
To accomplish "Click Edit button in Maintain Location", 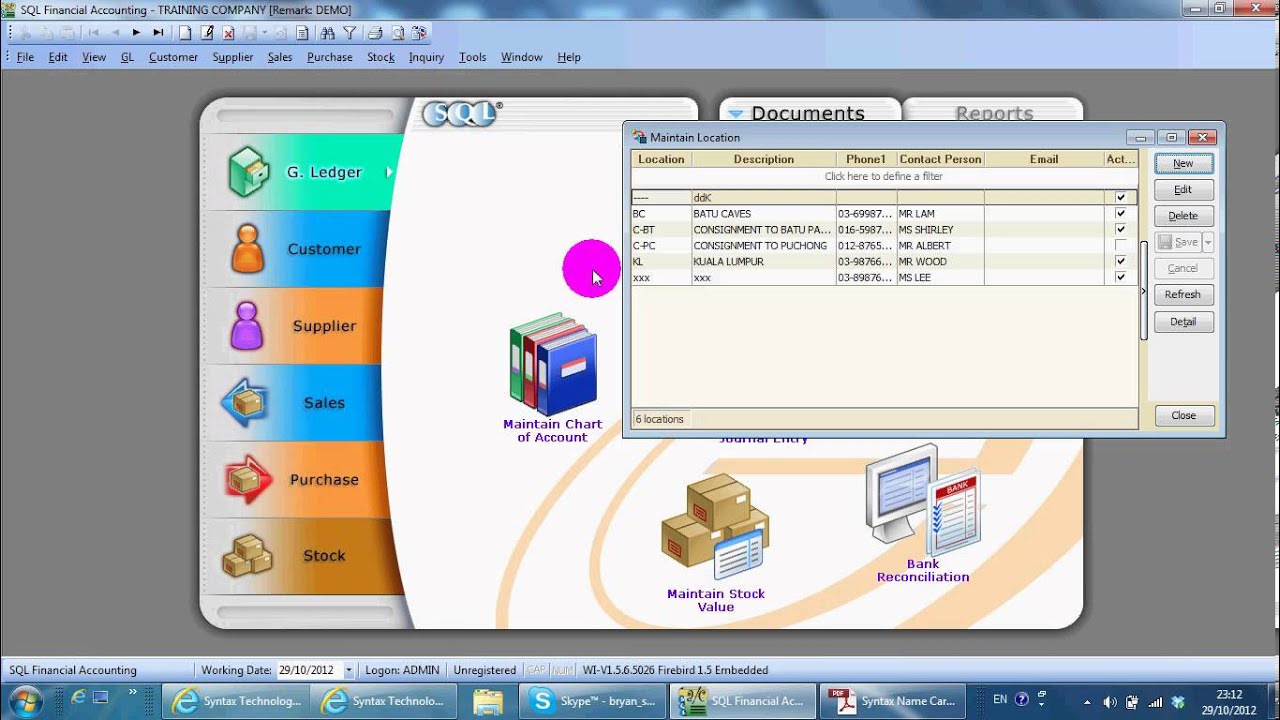I will pos(1183,189).
